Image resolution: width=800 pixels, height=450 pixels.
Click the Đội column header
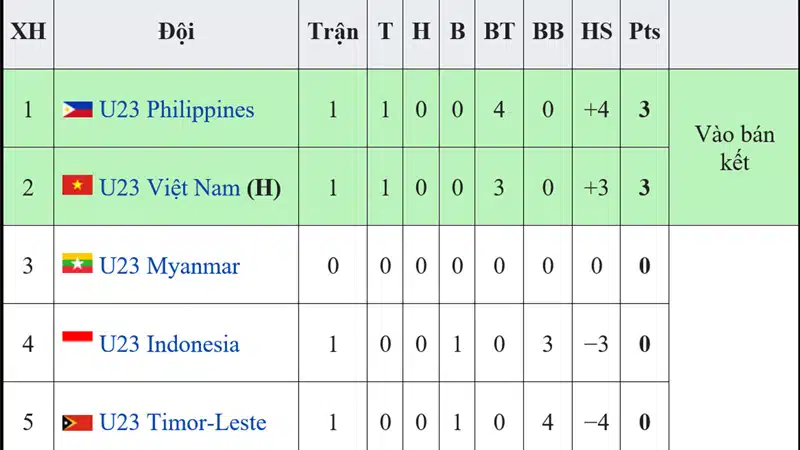[176, 32]
